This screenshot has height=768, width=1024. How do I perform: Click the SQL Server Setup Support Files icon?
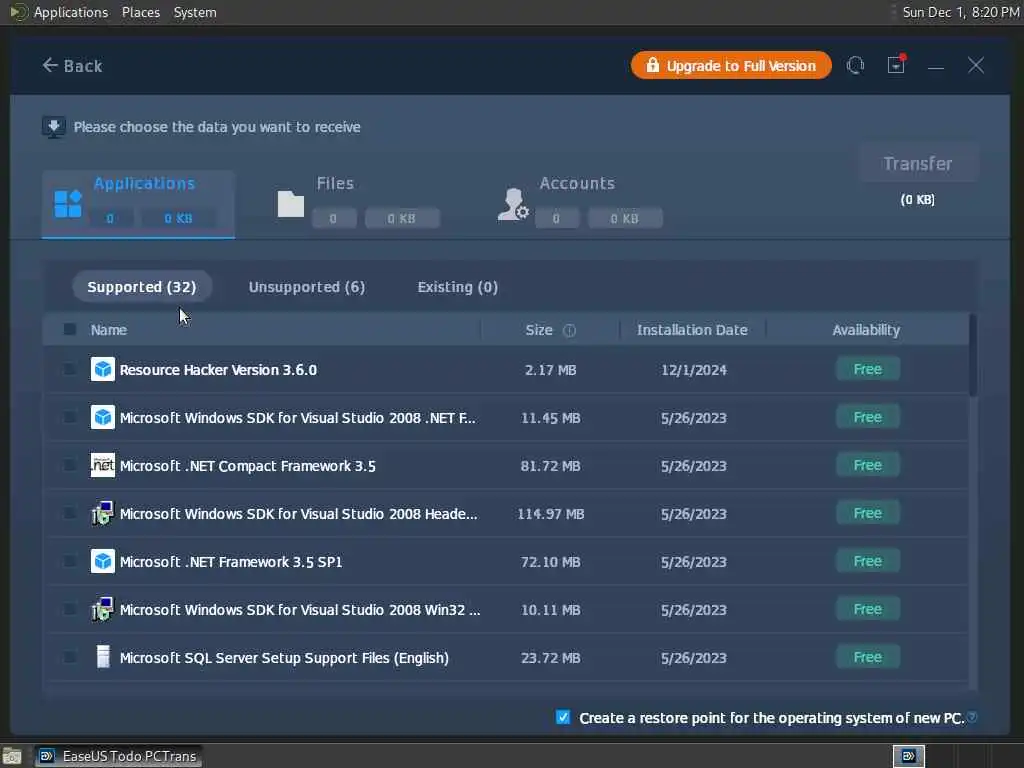(103, 657)
